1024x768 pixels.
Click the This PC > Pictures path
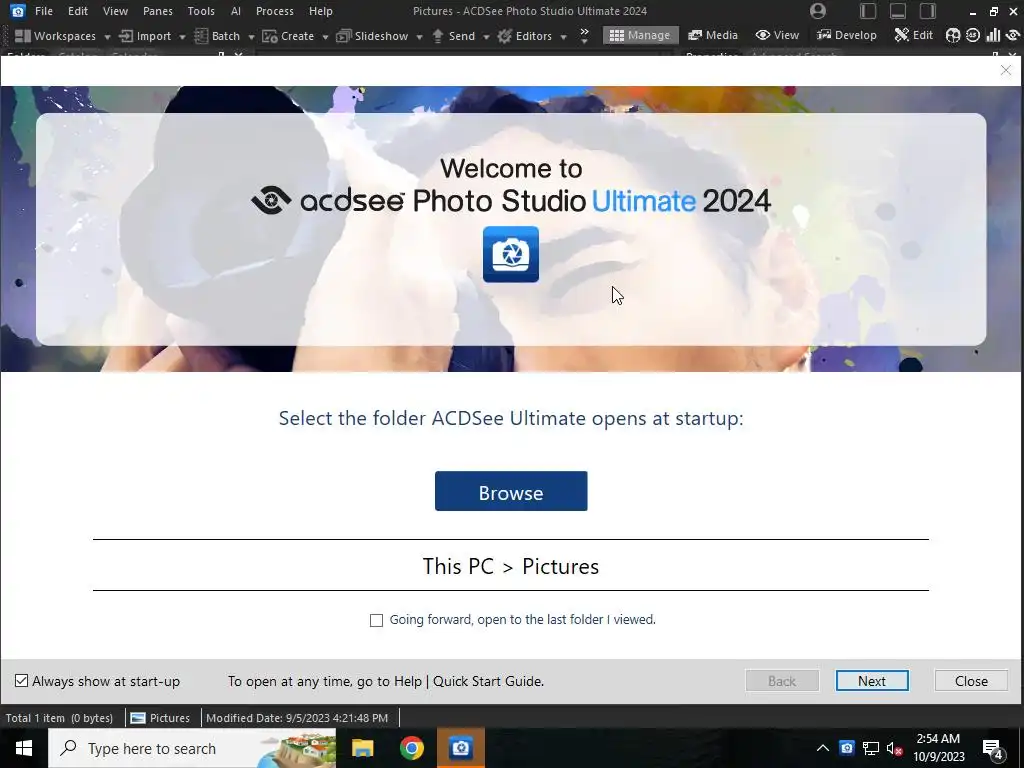[511, 566]
